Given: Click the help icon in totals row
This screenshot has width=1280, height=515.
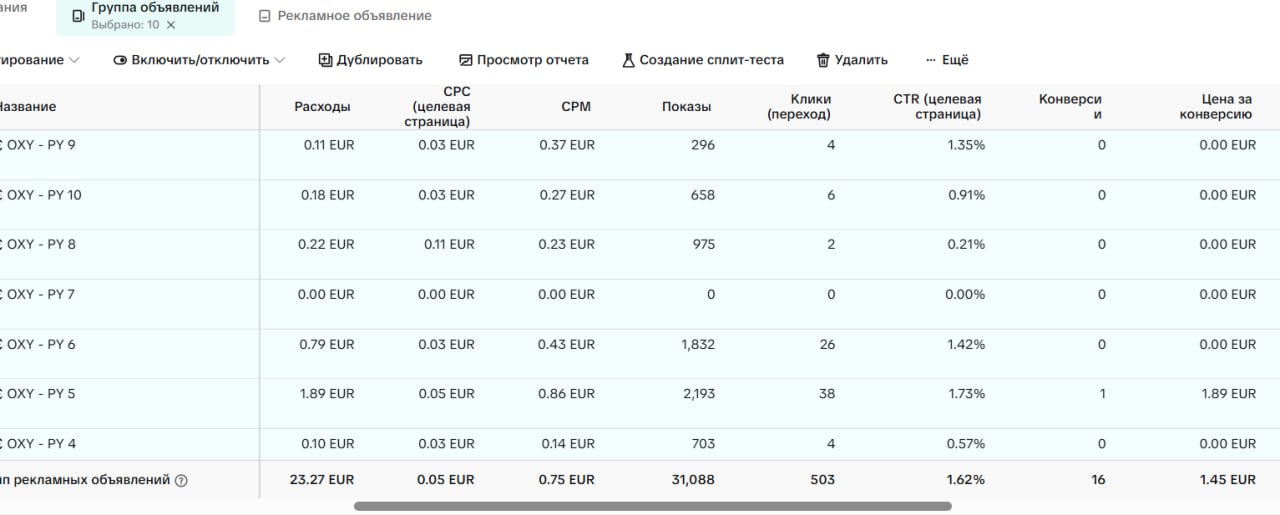Looking at the screenshot, I should 181,481.
